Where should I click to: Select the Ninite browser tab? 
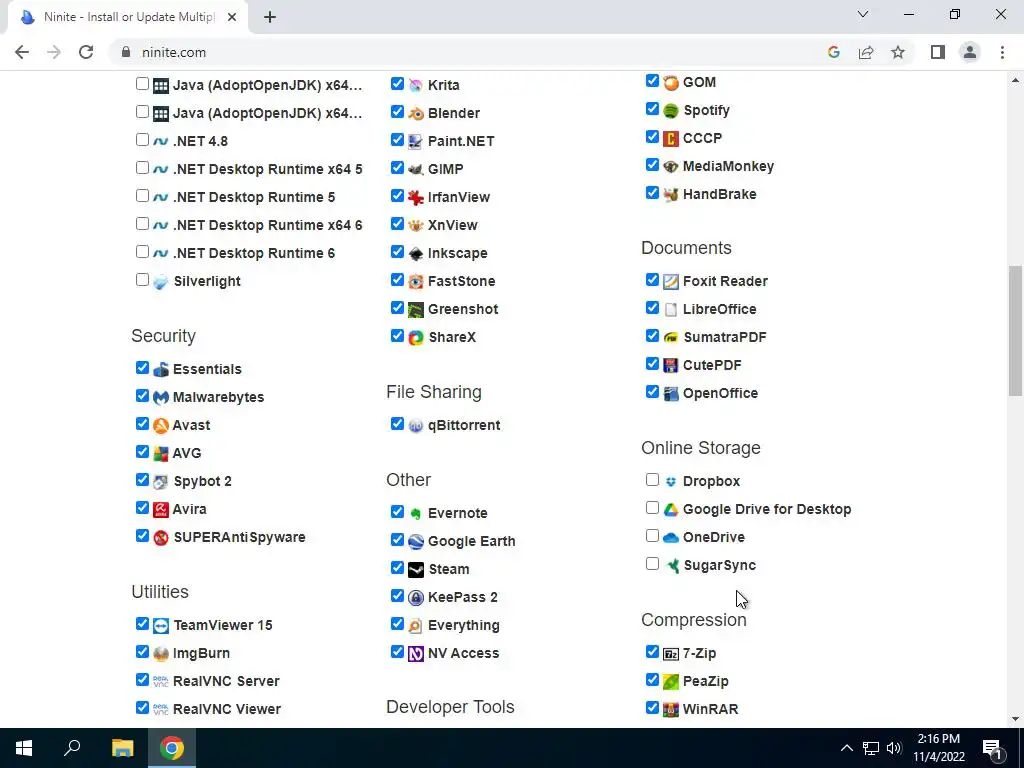[128, 17]
